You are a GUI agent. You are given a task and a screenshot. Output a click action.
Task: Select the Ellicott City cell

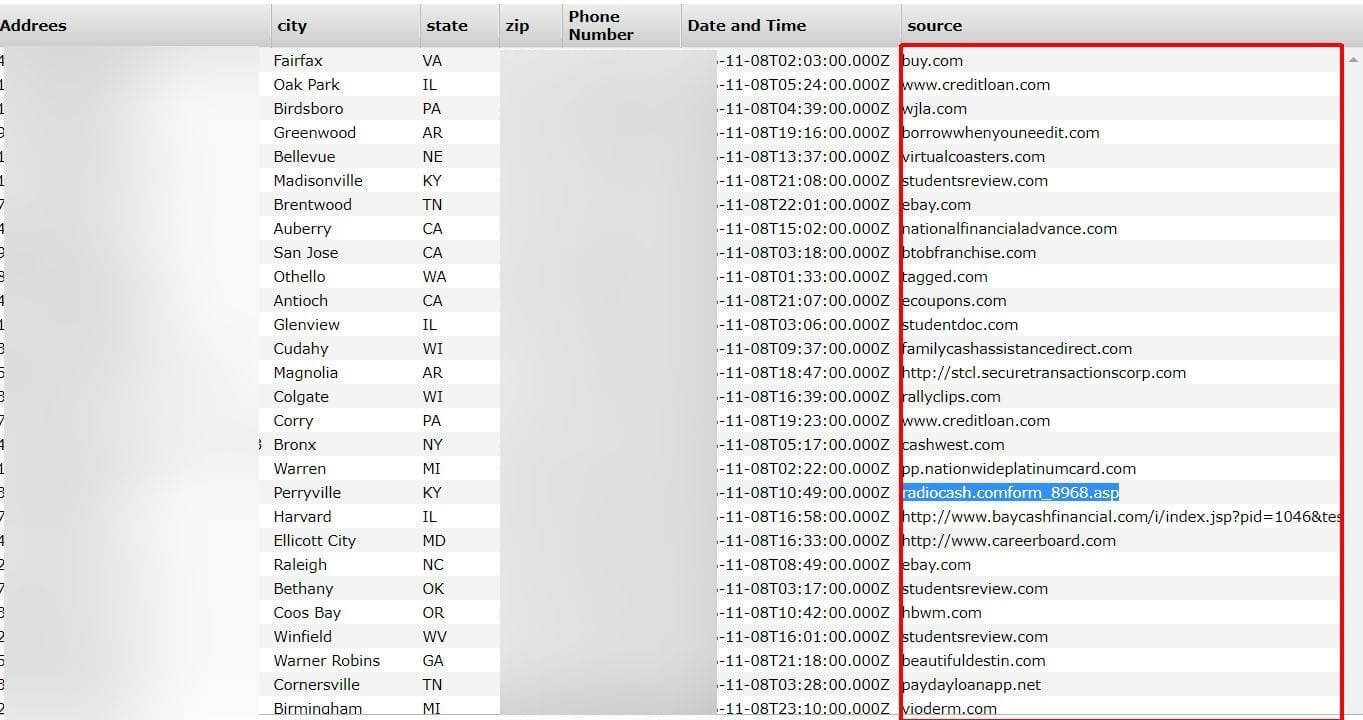tap(314, 541)
